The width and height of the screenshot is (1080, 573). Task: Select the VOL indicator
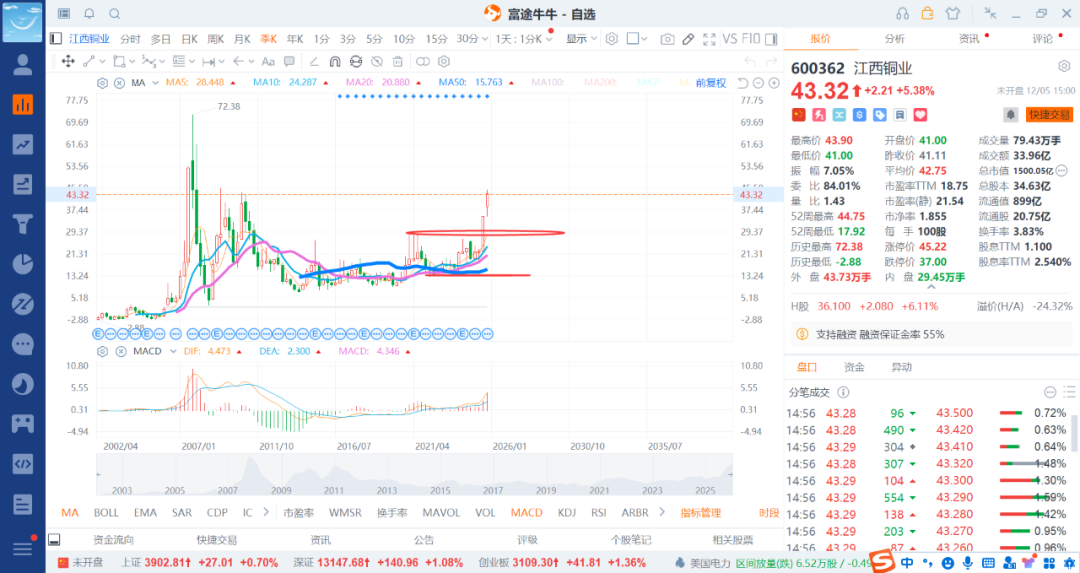485,512
